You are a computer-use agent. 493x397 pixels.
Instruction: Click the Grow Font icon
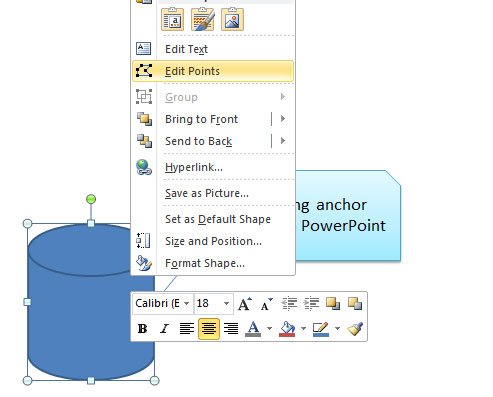coord(245,304)
